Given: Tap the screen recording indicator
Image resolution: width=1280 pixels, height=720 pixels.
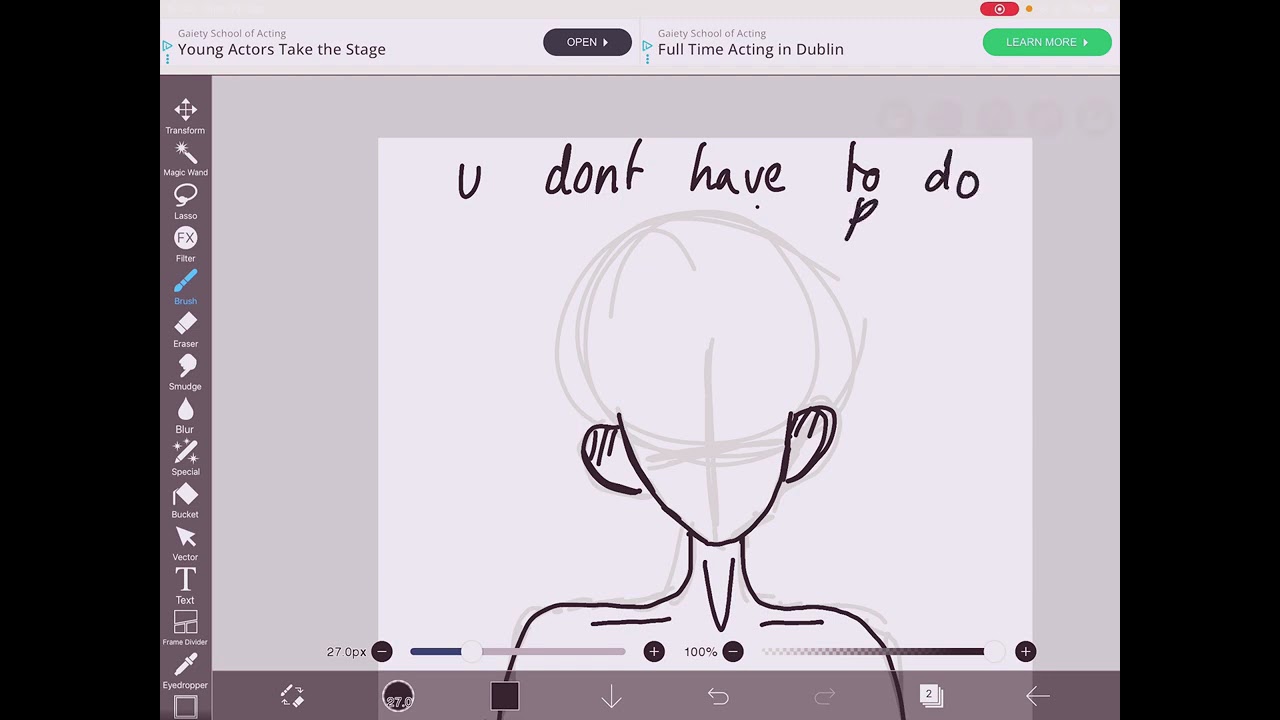Looking at the screenshot, I should (999, 9).
